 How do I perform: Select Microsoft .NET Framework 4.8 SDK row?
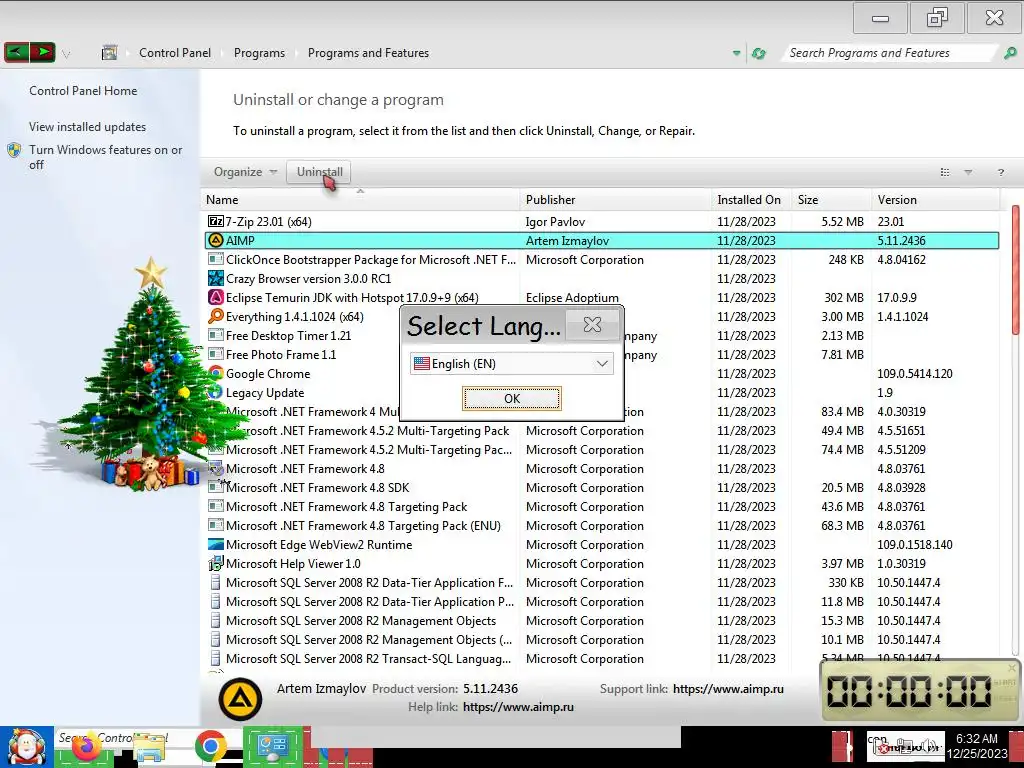[601, 488]
